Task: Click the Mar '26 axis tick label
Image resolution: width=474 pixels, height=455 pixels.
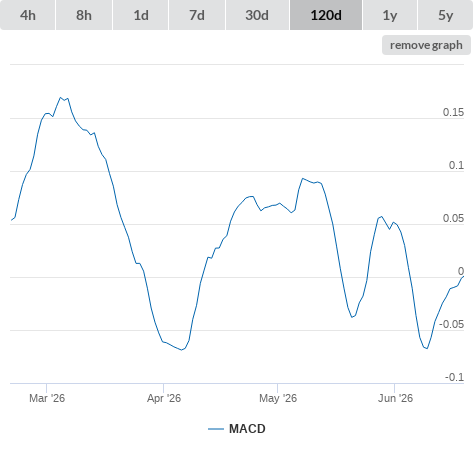Action: click(x=47, y=398)
